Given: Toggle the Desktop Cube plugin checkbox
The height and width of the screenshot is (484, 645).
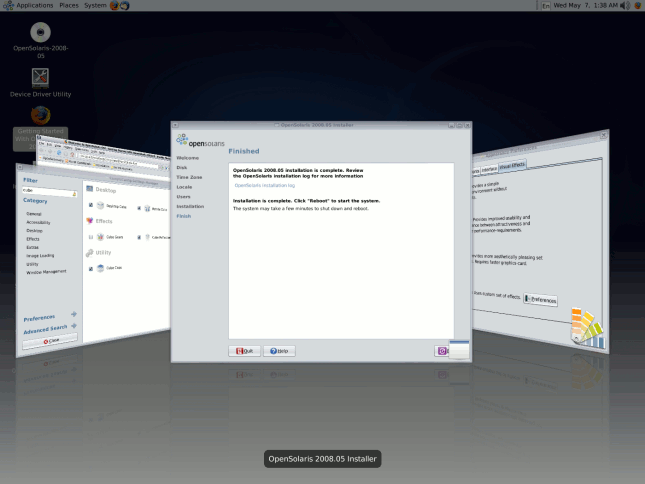Looking at the screenshot, I should tap(91, 205).
